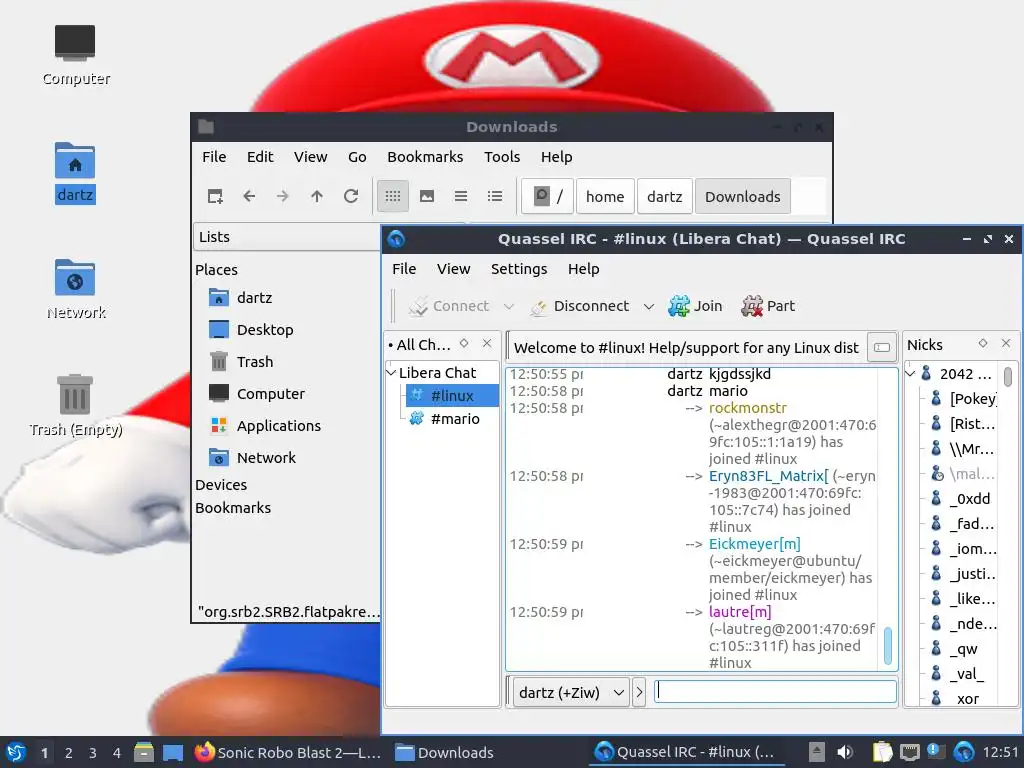
Task: Select the #mario channel in chat list
Action: [455, 419]
